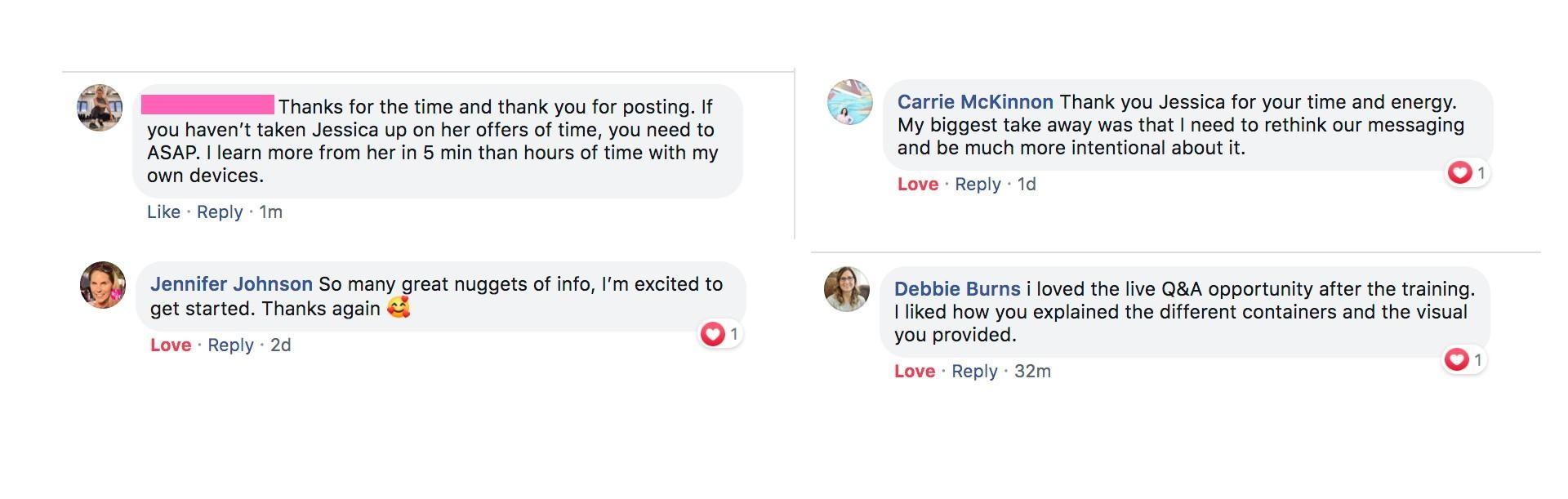Screen dimensions: 1568x499
Task: Toggle Love on Jennifer Johnson's comment
Action: point(170,345)
